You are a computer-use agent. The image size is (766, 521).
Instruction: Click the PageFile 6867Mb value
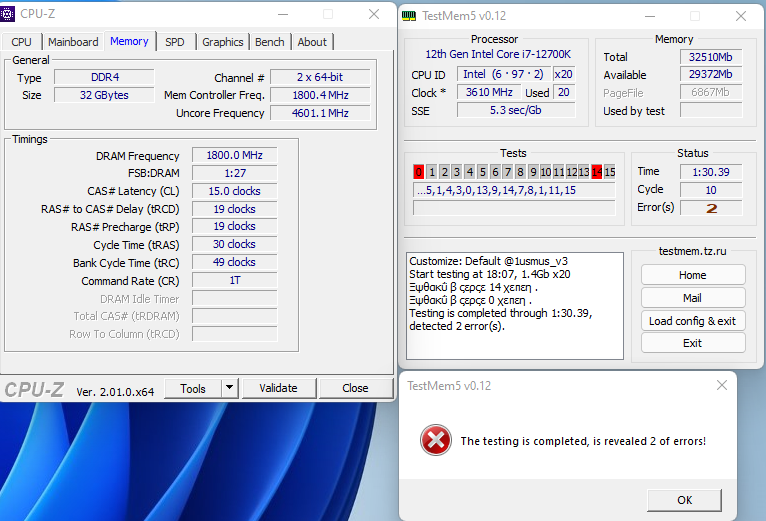tap(711, 92)
